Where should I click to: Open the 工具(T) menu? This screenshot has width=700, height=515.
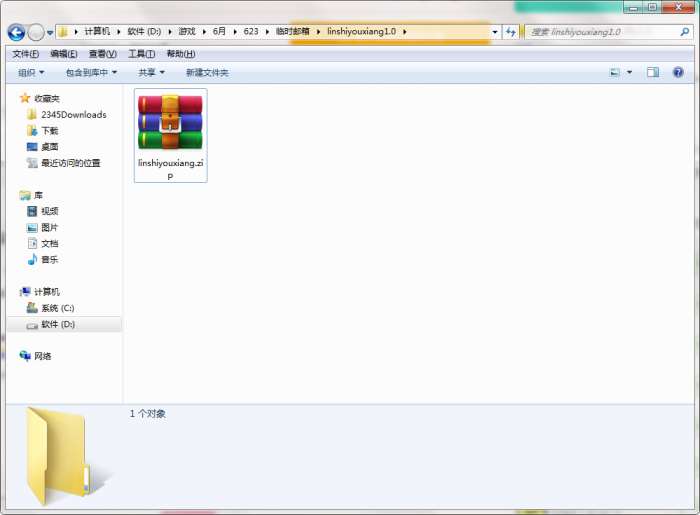click(x=142, y=54)
